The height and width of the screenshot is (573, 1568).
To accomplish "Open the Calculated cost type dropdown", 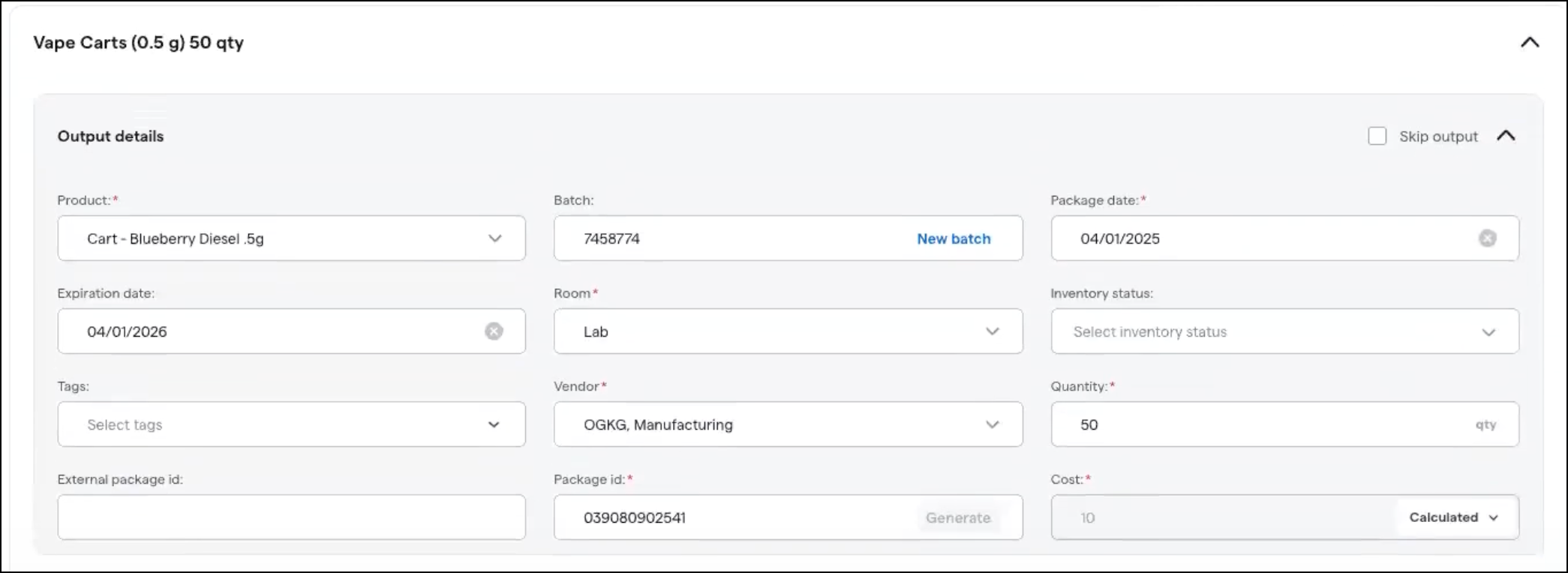I will 1454,517.
